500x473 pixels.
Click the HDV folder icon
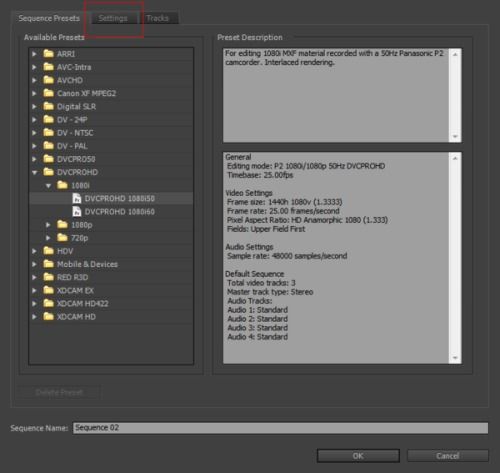49,251
